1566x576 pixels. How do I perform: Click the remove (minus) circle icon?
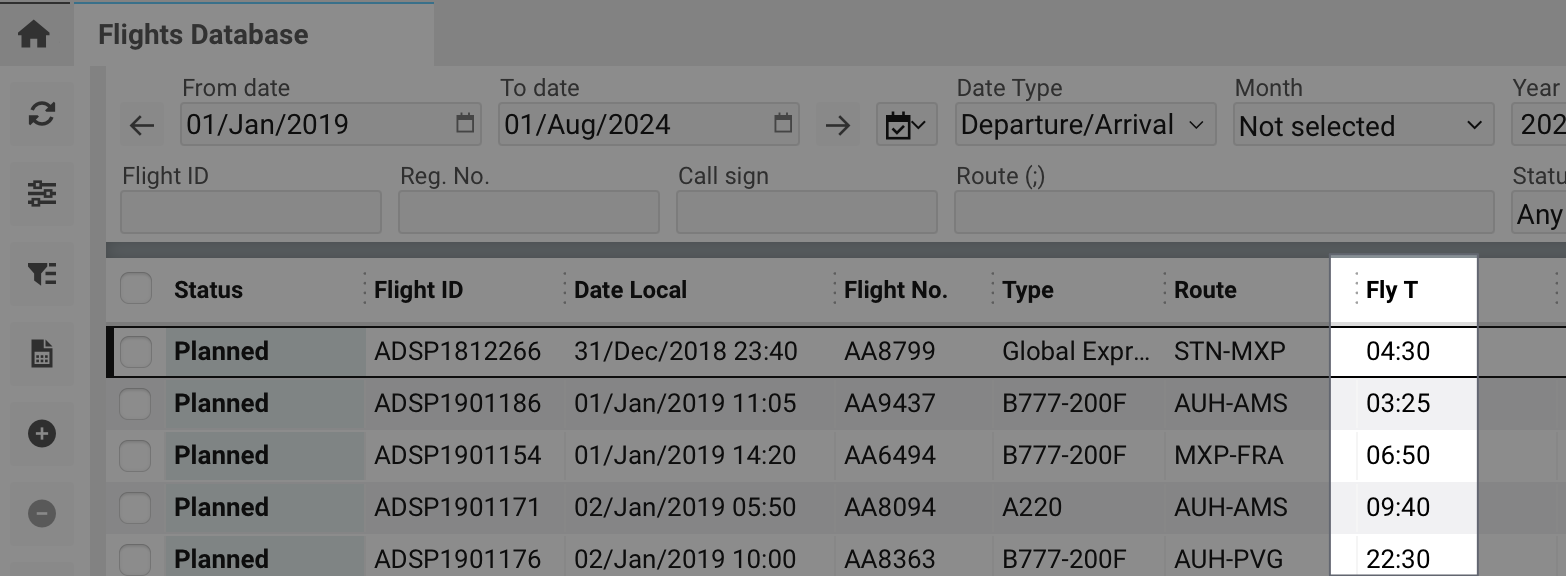(x=41, y=513)
